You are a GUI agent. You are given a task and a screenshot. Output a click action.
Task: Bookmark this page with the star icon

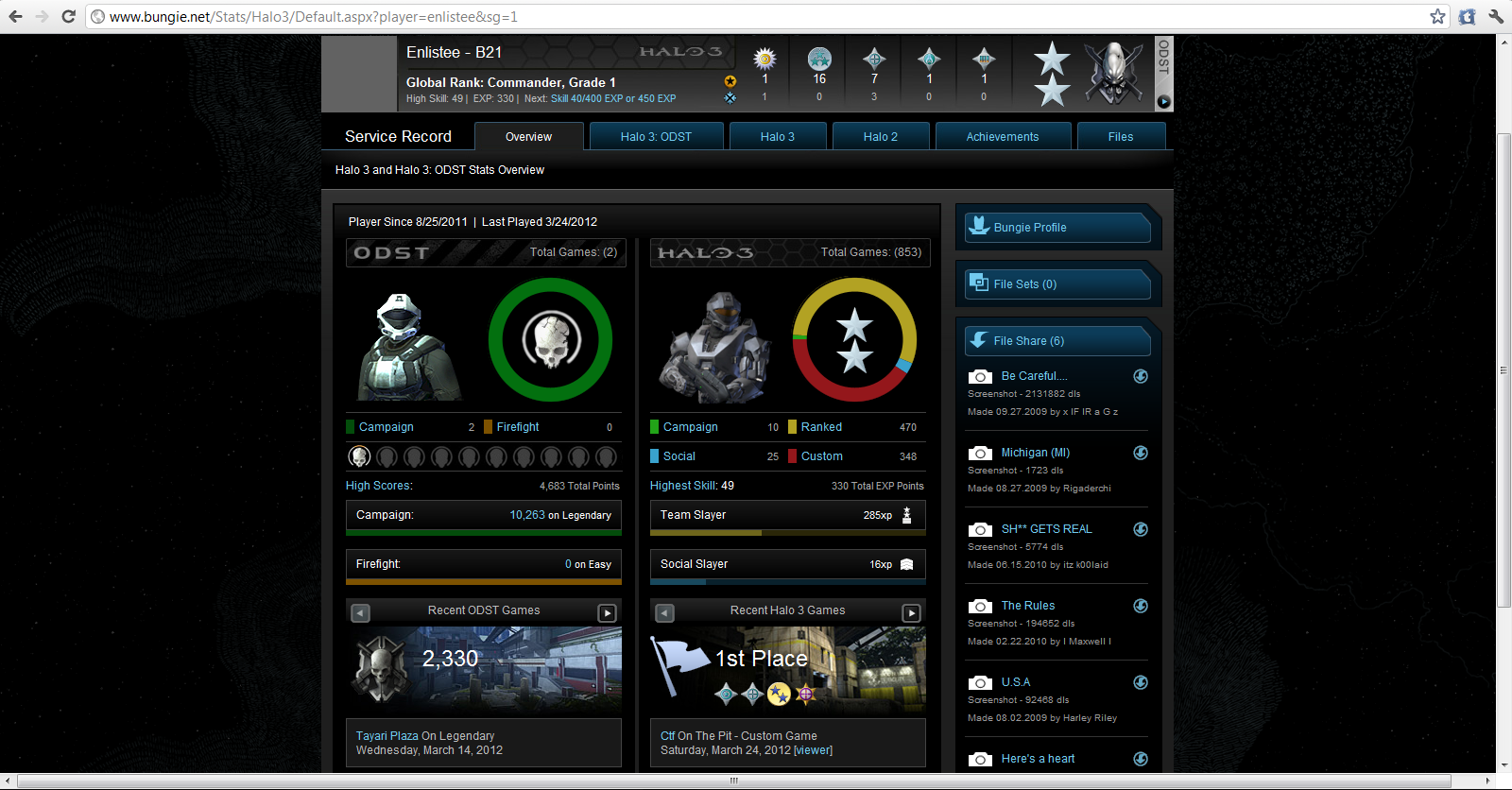pos(1437,16)
